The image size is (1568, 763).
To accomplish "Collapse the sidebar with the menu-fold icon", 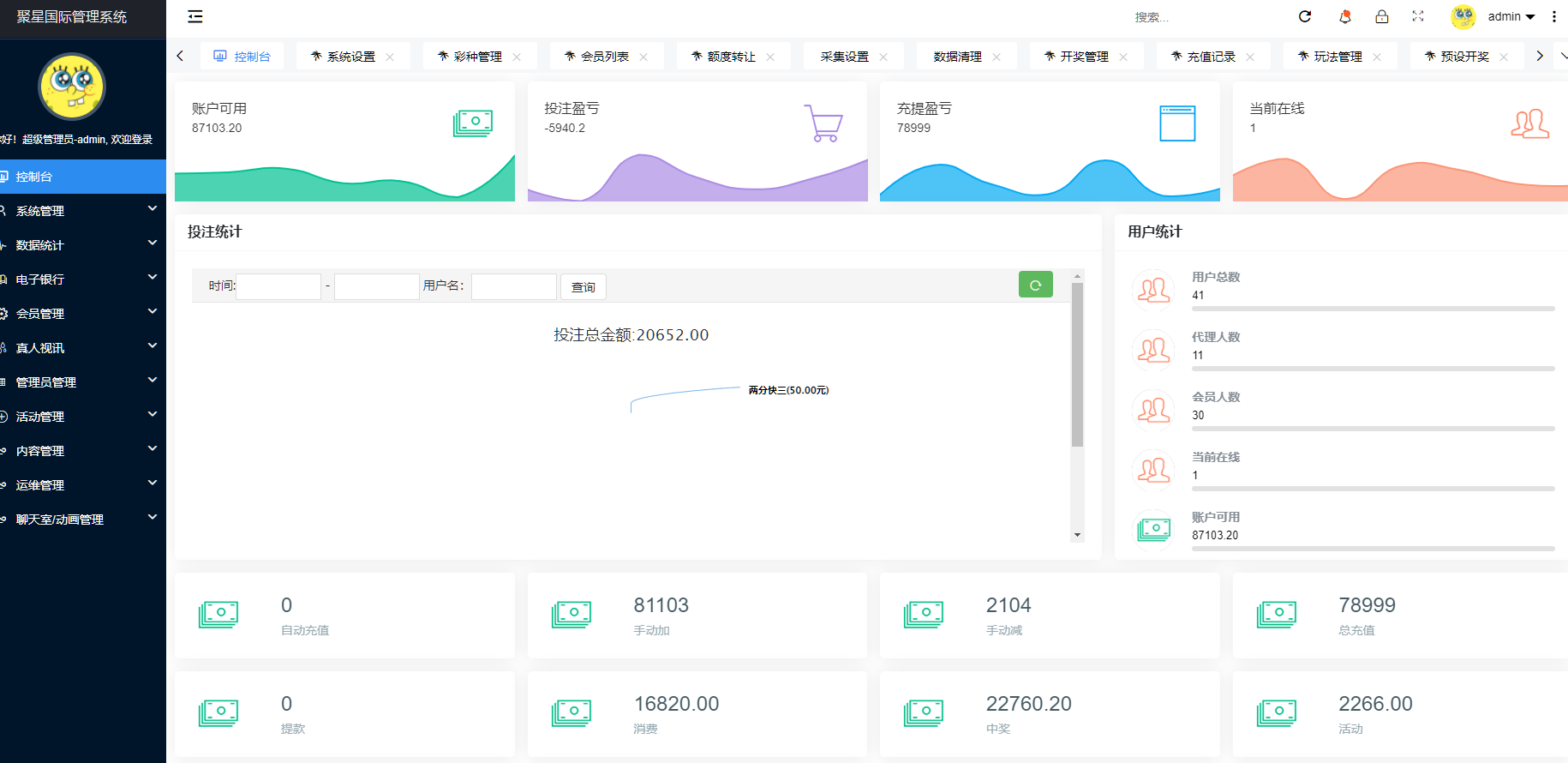I will (x=195, y=16).
